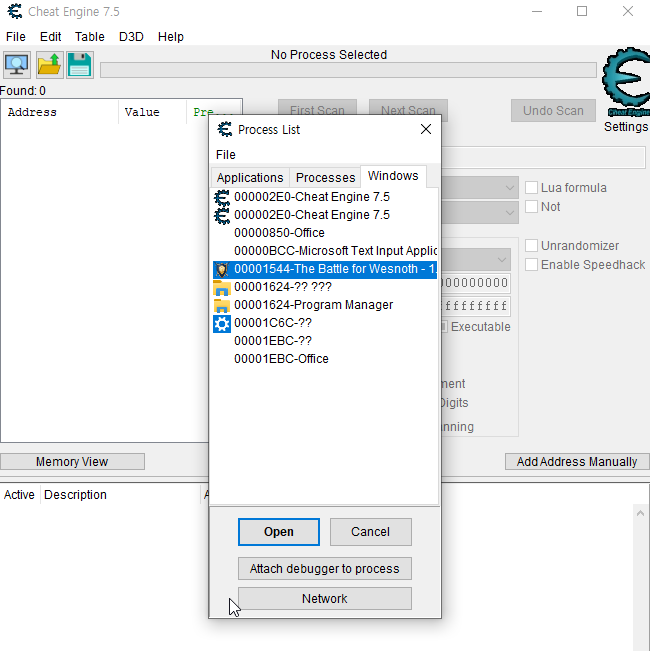Click the Process List title bar icon
The height and width of the screenshot is (651, 650).
(x=225, y=130)
